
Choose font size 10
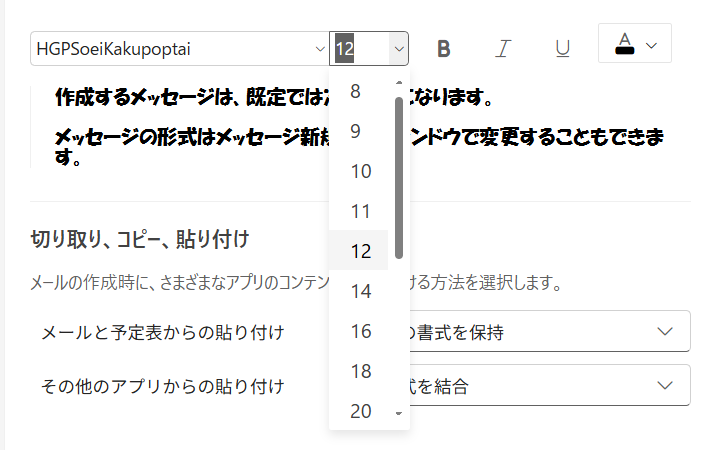coord(359,171)
